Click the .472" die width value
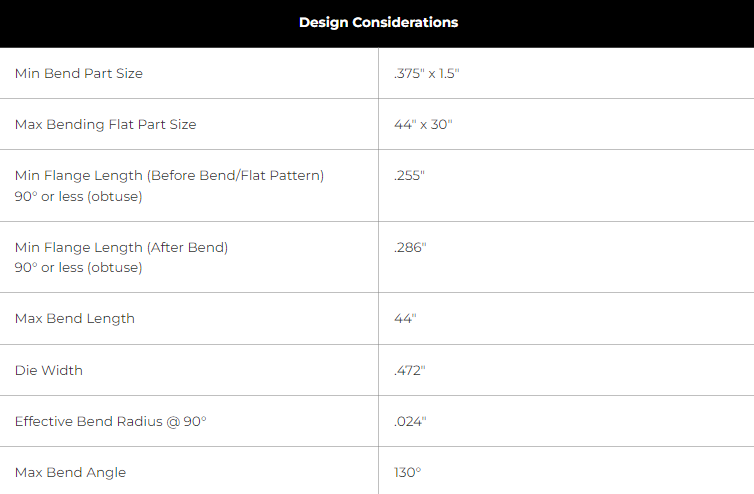The height and width of the screenshot is (494, 754). pyautogui.click(x=410, y=370)
